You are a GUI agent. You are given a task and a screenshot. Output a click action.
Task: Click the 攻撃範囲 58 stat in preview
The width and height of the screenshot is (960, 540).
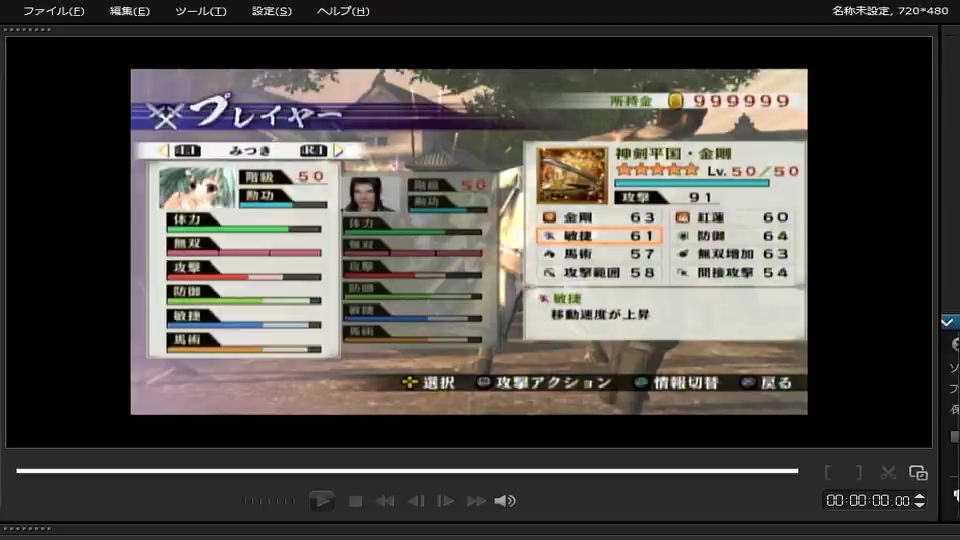pos(599,272)
